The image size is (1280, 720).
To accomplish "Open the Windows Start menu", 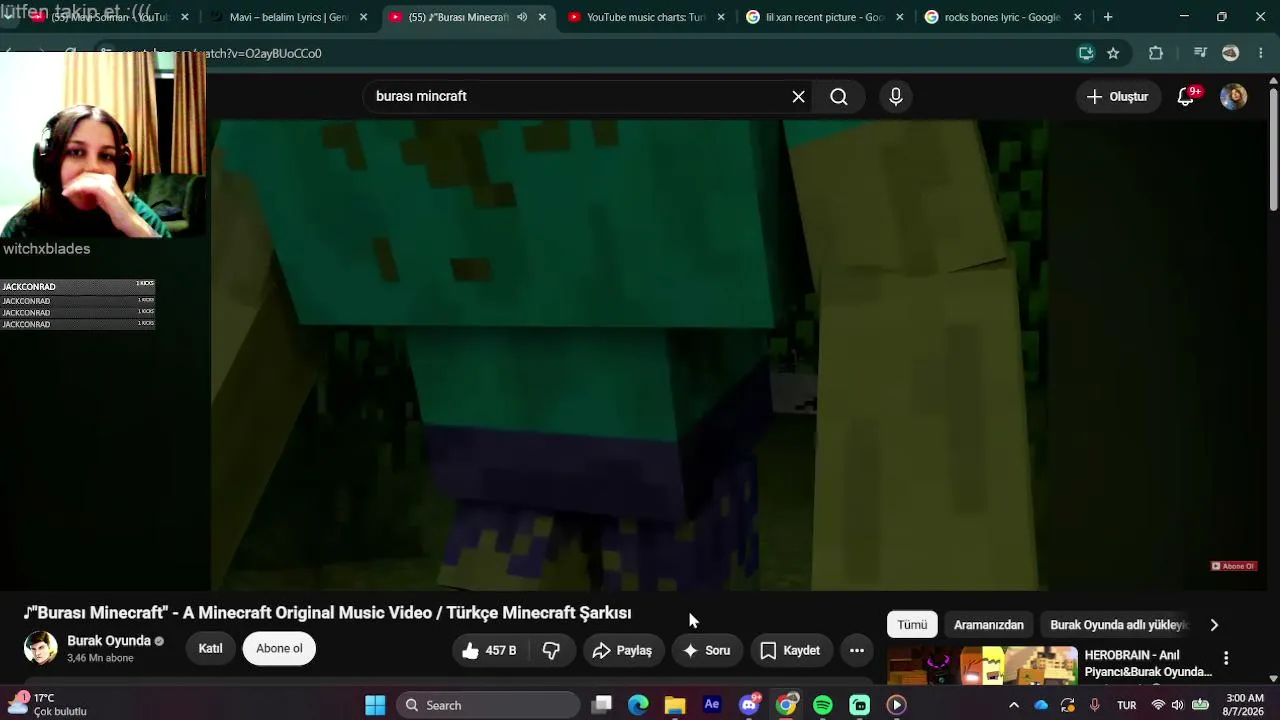I will click(x=375, y=705).
